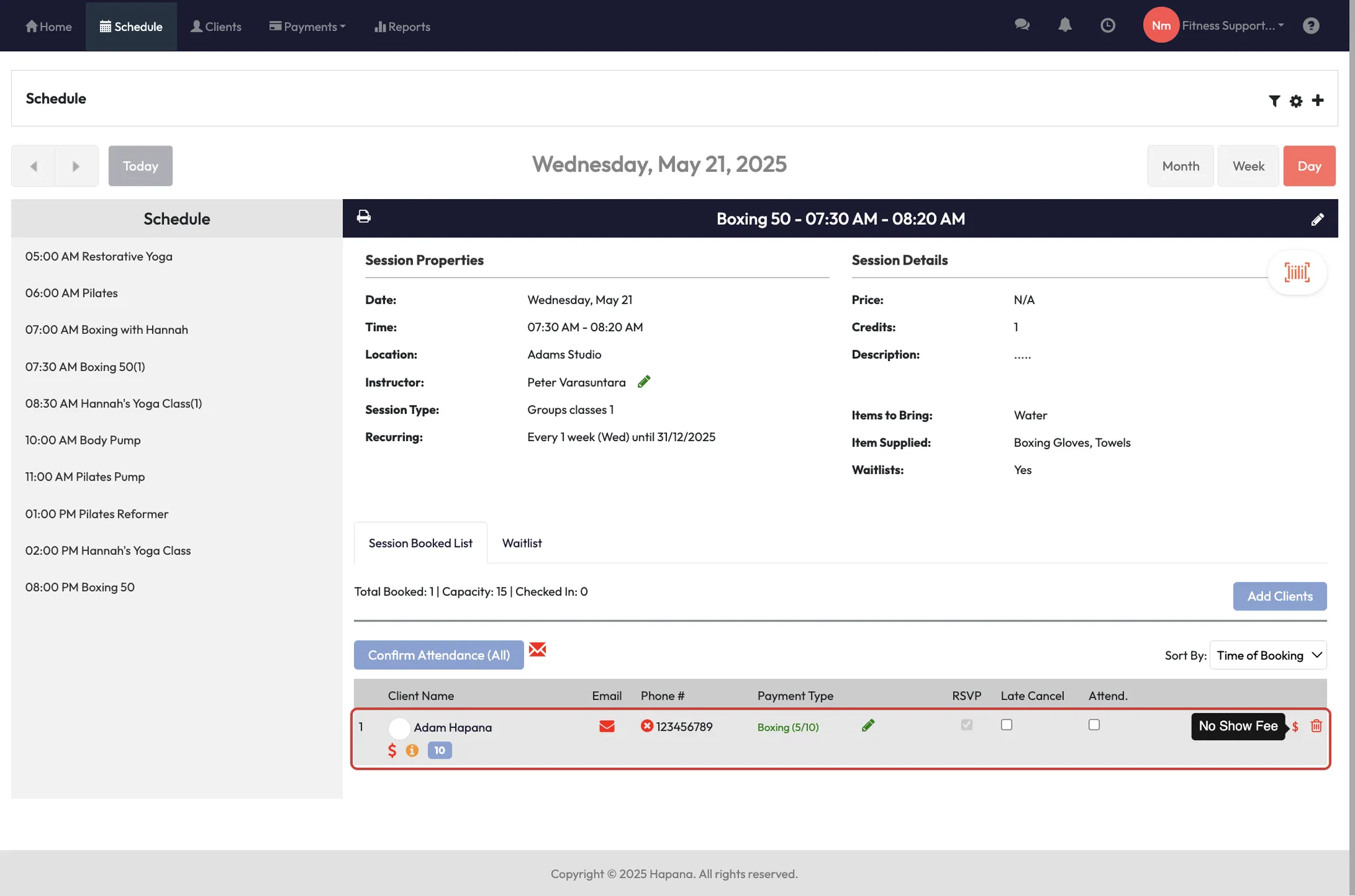Switch to the Waitlist tab
The width and height of the screenshot is (1355, 896).
click(521, 543)
